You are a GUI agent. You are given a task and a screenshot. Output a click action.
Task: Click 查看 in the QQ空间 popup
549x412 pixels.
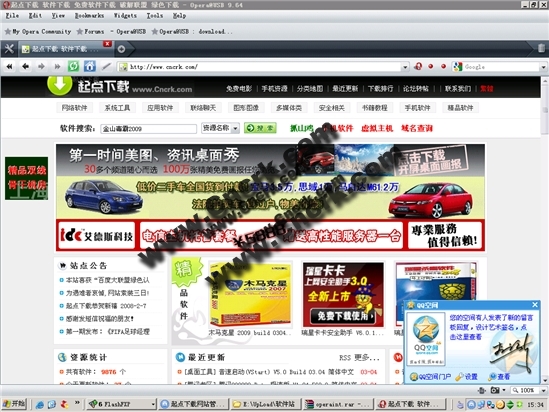click(499, 377)
